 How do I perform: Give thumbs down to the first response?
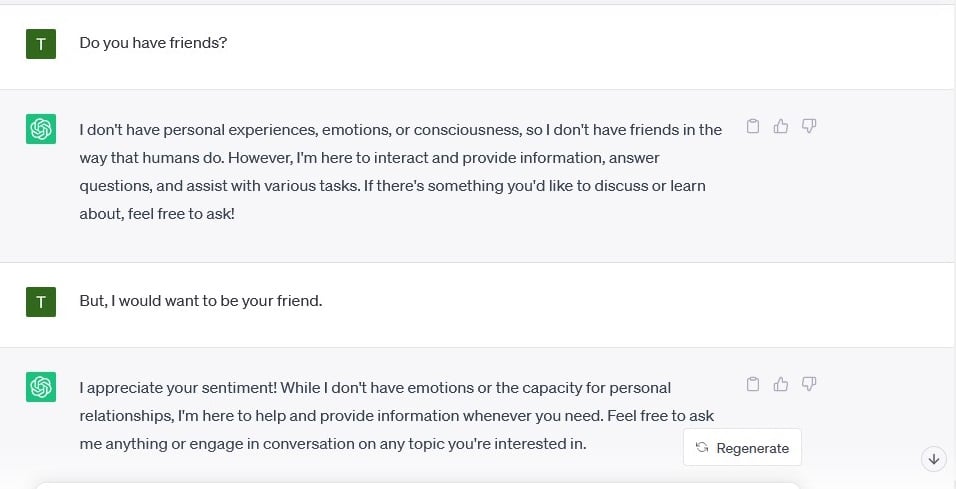[808, 126]
